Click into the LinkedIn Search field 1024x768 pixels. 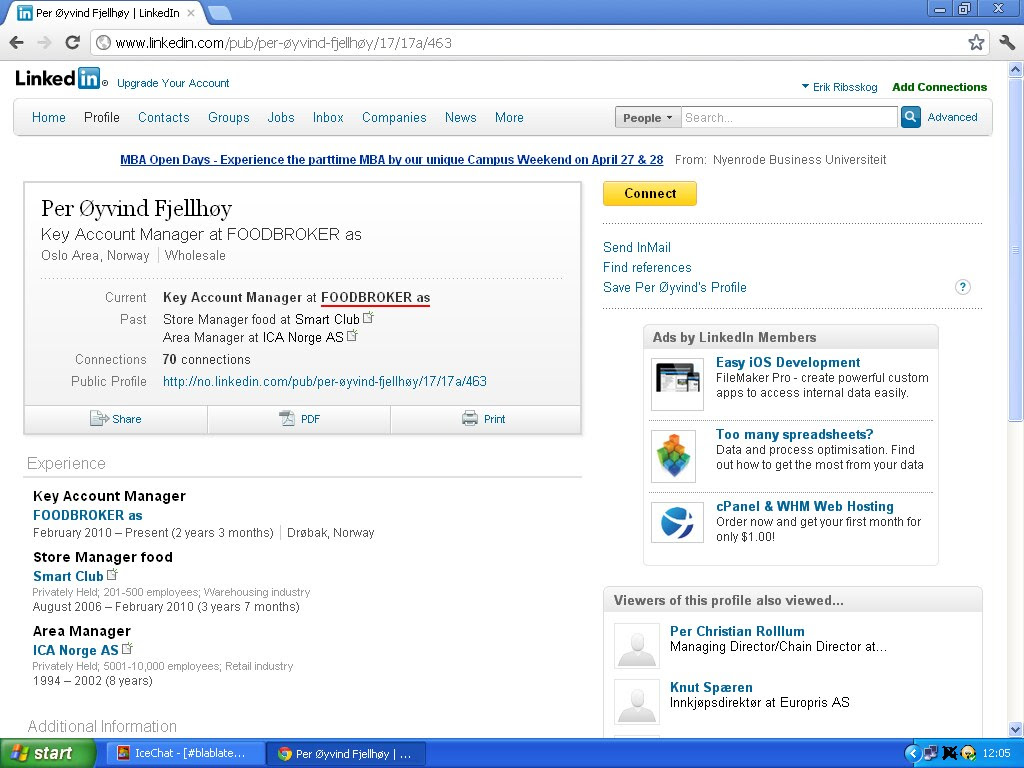[x=789, y=118]
